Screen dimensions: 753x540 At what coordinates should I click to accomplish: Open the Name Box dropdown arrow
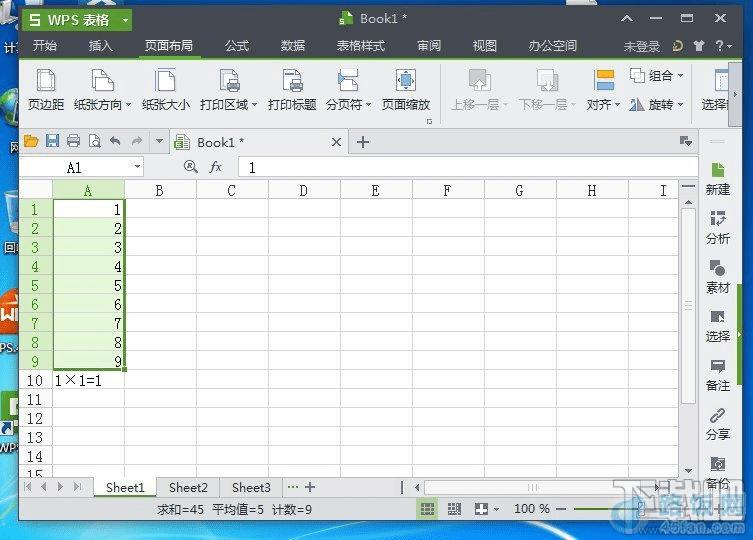[137, 167]
